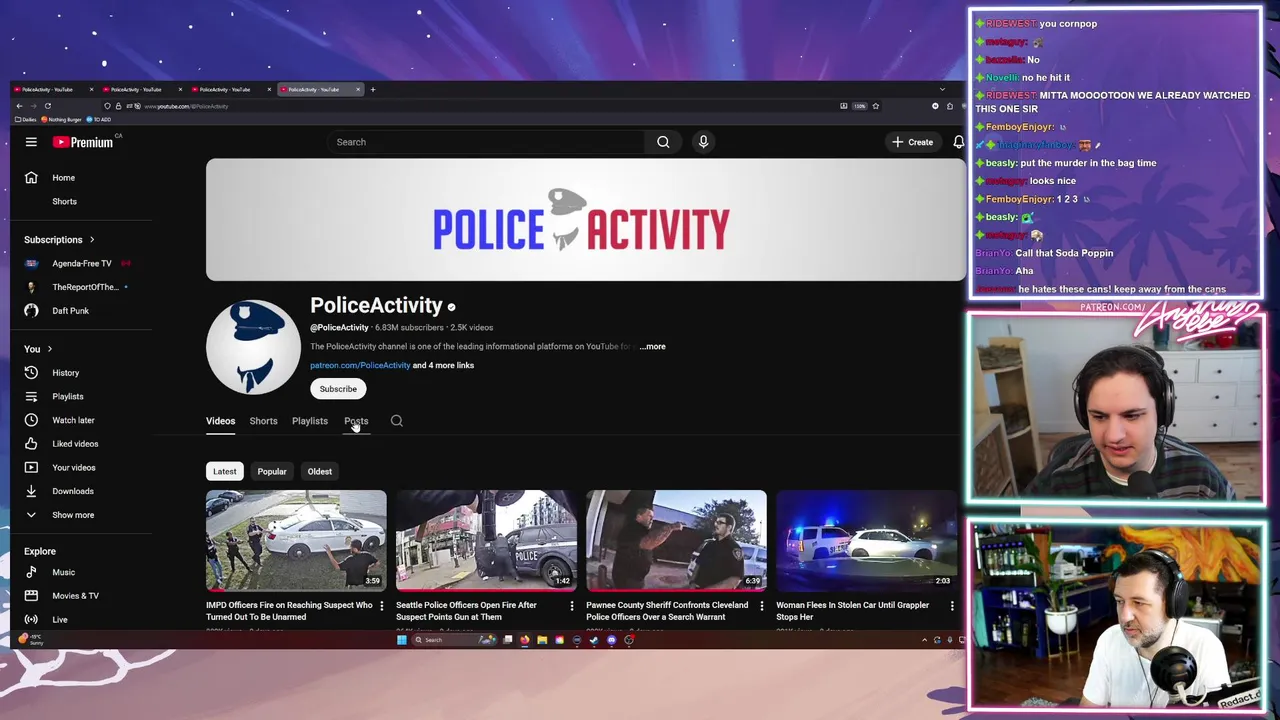1280x720 pixels.
Task: Open Woman Flees In Stolen Car thumbnail
Action: pos(866,540)
